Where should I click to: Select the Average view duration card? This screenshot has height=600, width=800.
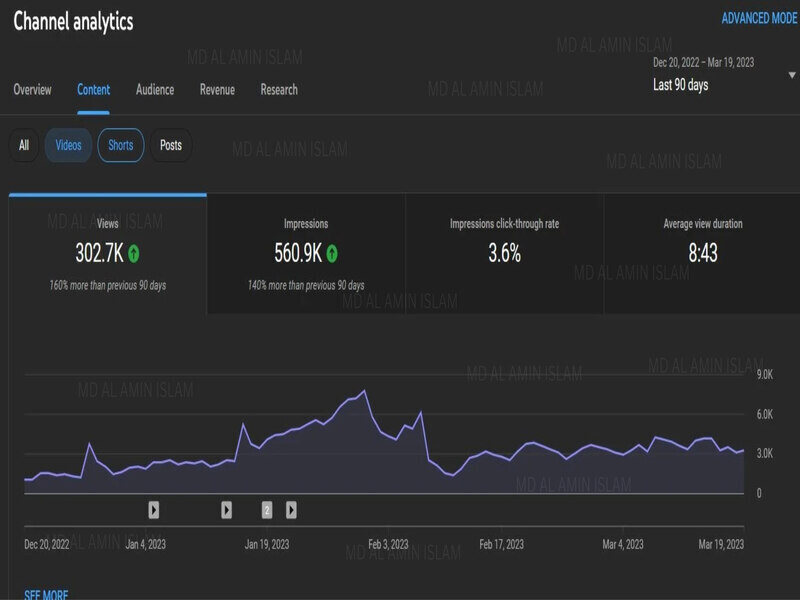(x=703, y=254)
